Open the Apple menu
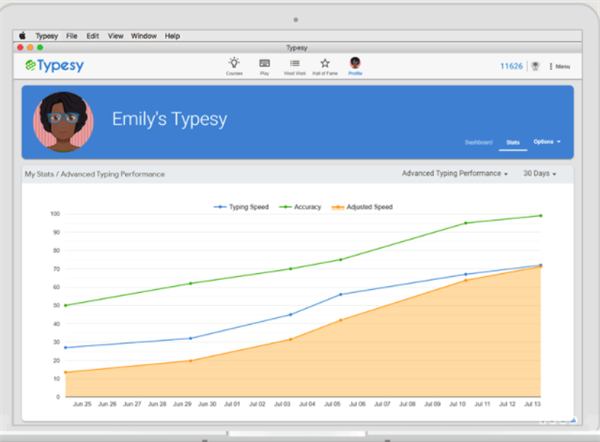The image size is (600, 442). click(23, 36)
